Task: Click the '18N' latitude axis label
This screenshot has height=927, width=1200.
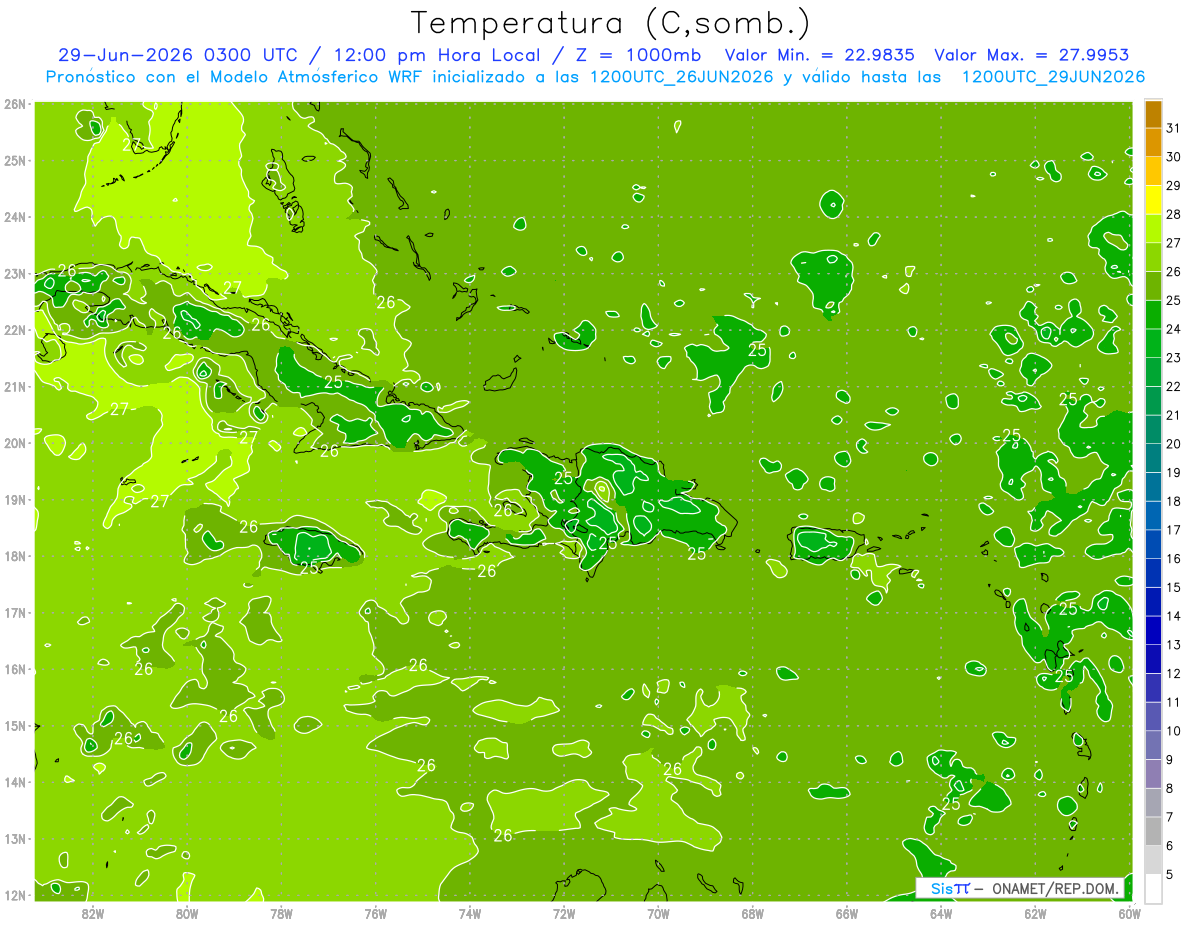Action: pyautogui.click(x=15, y=556)
